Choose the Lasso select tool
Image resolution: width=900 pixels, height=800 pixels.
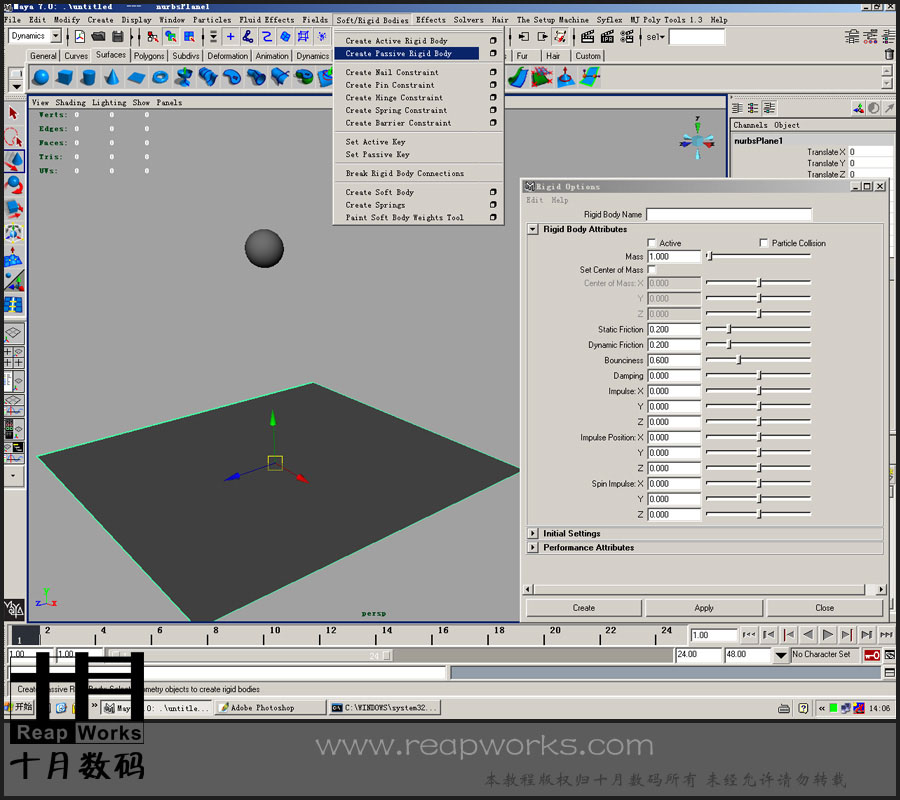14,138
